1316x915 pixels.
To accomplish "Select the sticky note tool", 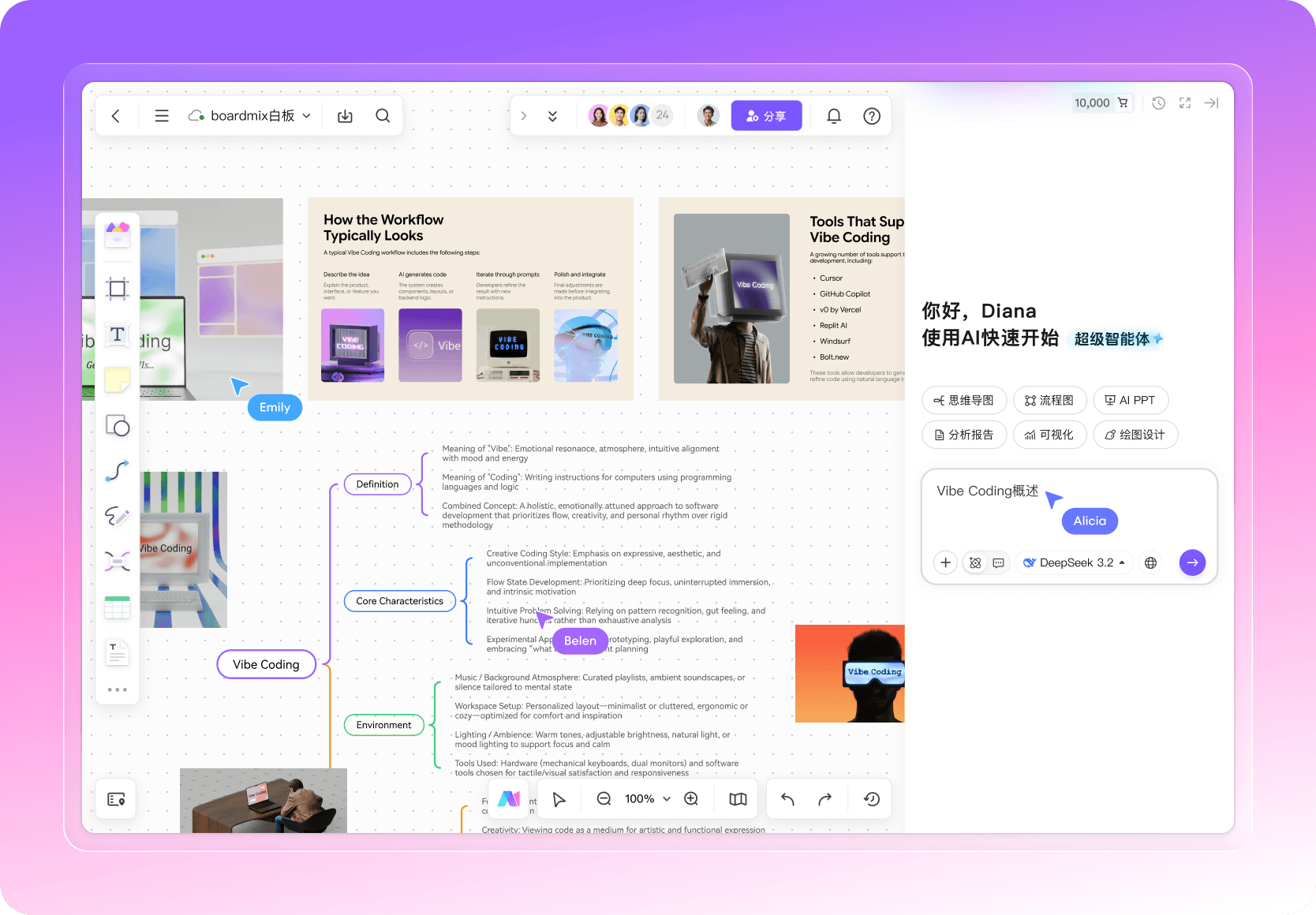I will pyautogui.click(x=117, y=380).
